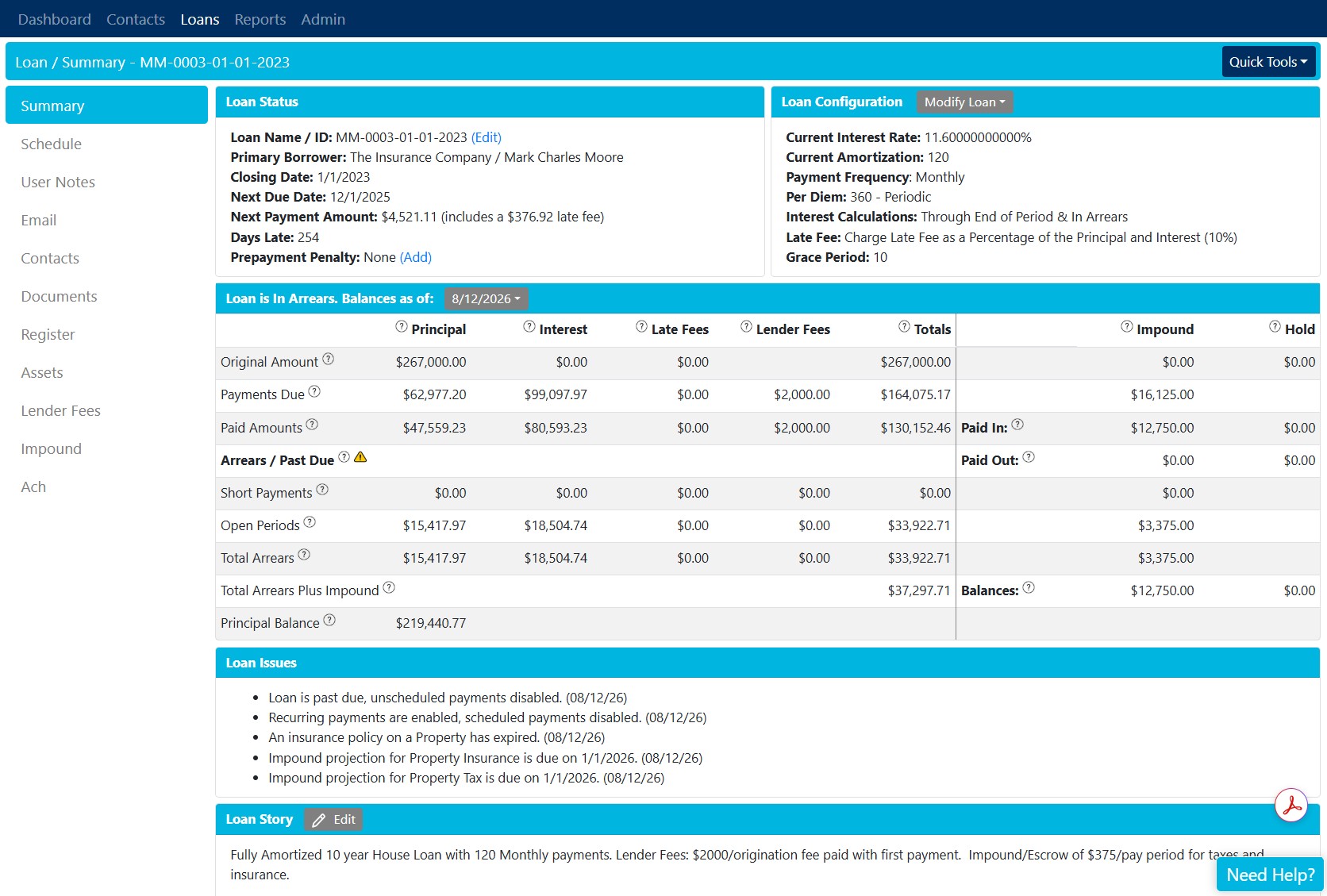Open the 8/12/2026 balance date dropdown

pos(486,299)
